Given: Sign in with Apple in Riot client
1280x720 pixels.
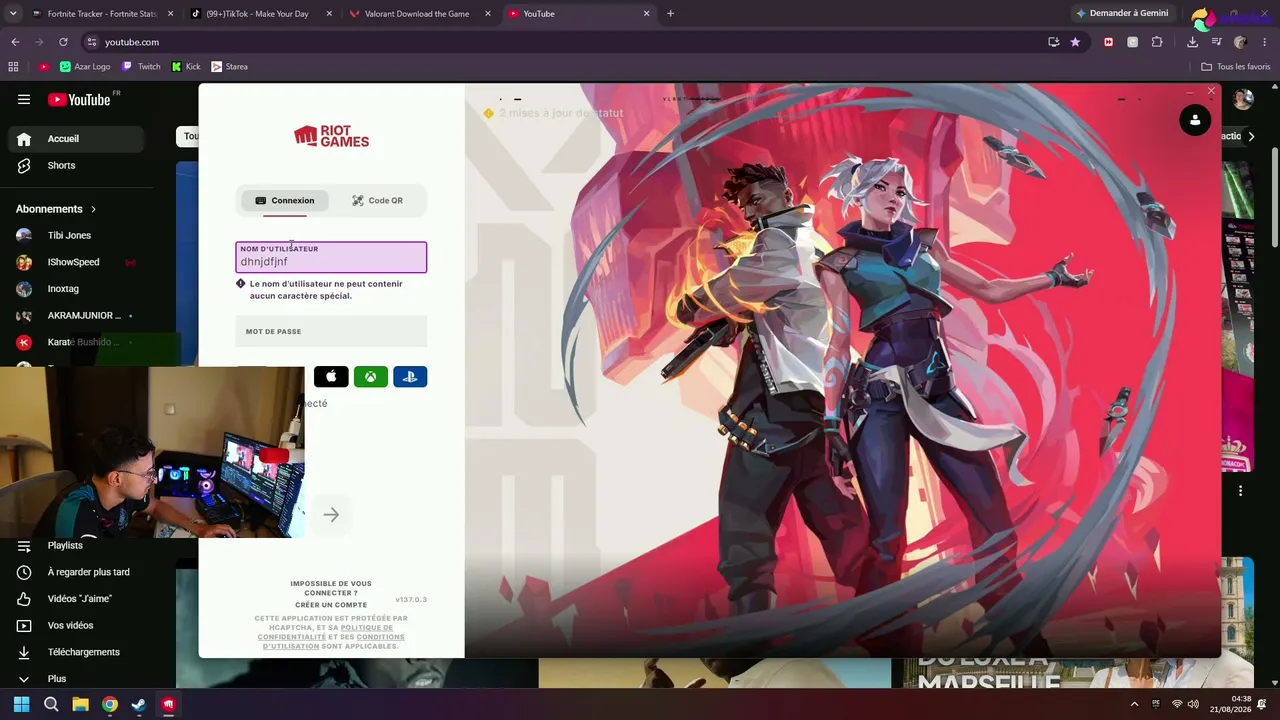Looking at the screenshot, I should click(x=331, y=377).
